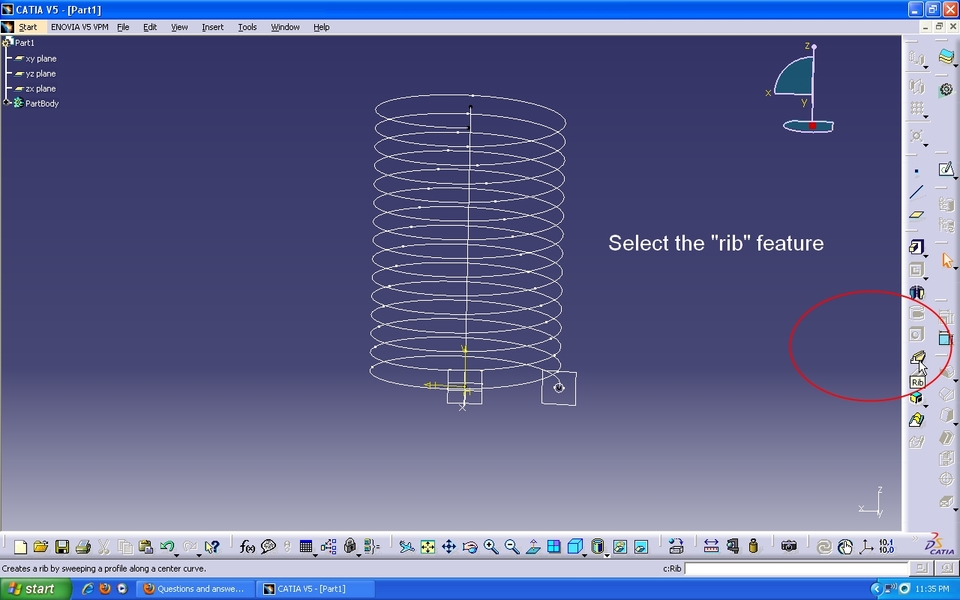Open the Sketcher tool

pyautogui.click(x=947, y=168)
